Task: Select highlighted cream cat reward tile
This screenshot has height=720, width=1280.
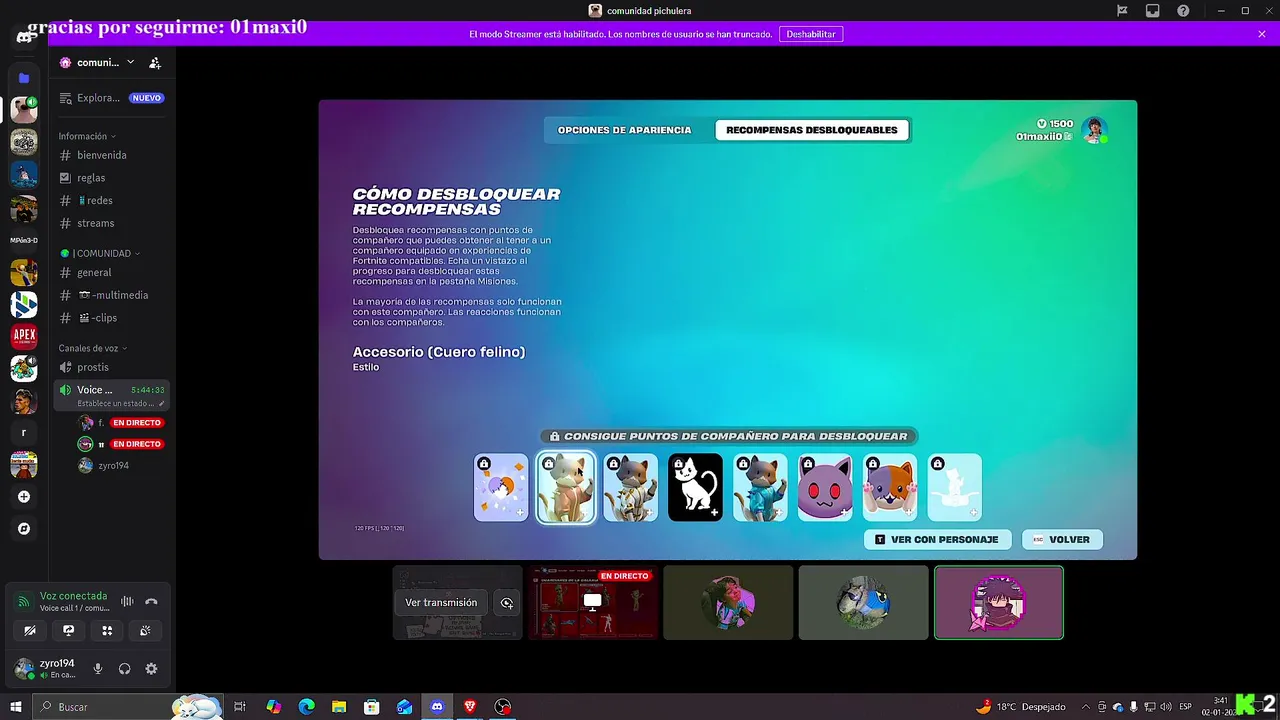Action: [566, 488]
